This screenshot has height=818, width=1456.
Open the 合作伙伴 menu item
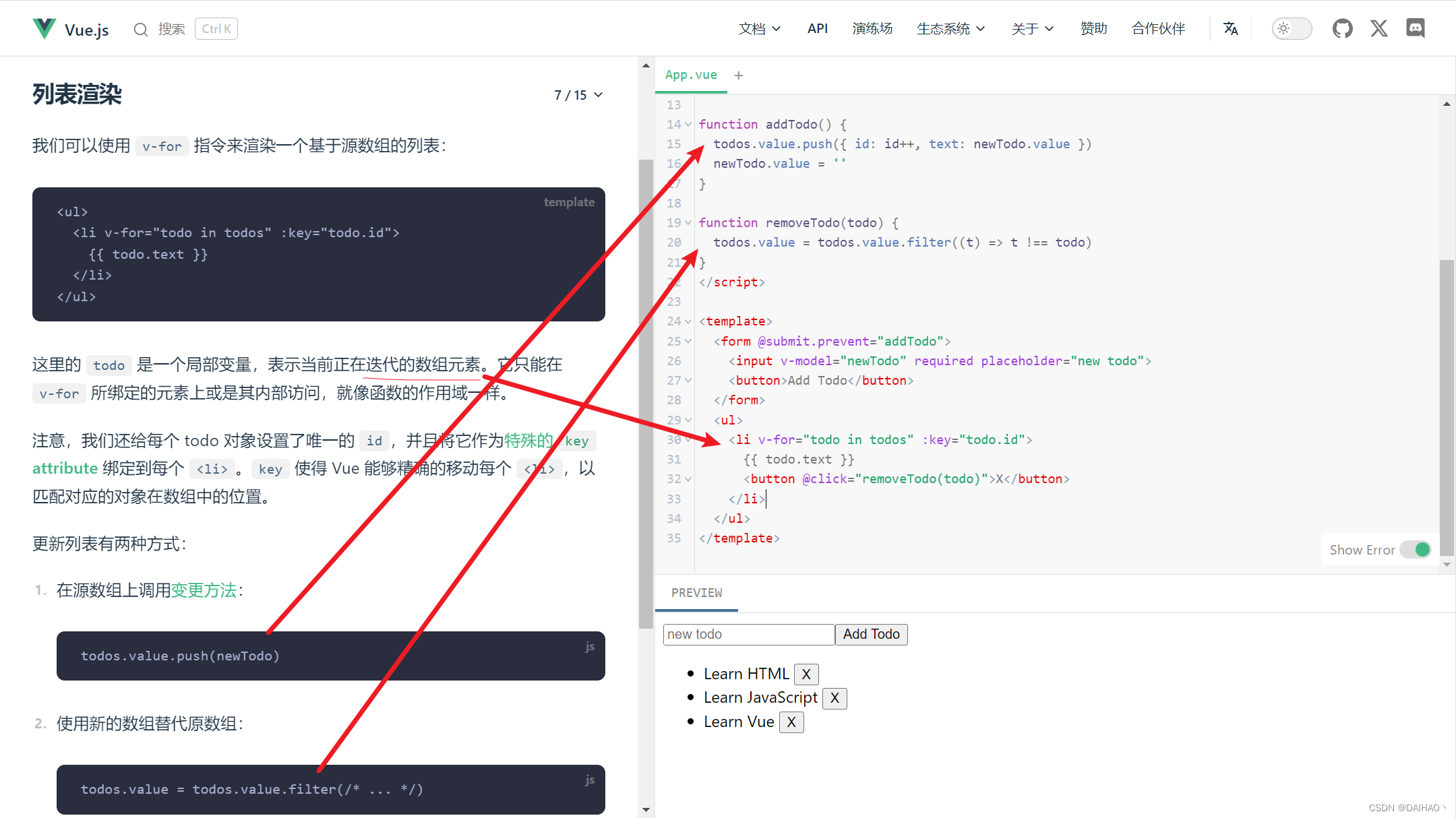pyautogui.click(x=1158, y=28)
